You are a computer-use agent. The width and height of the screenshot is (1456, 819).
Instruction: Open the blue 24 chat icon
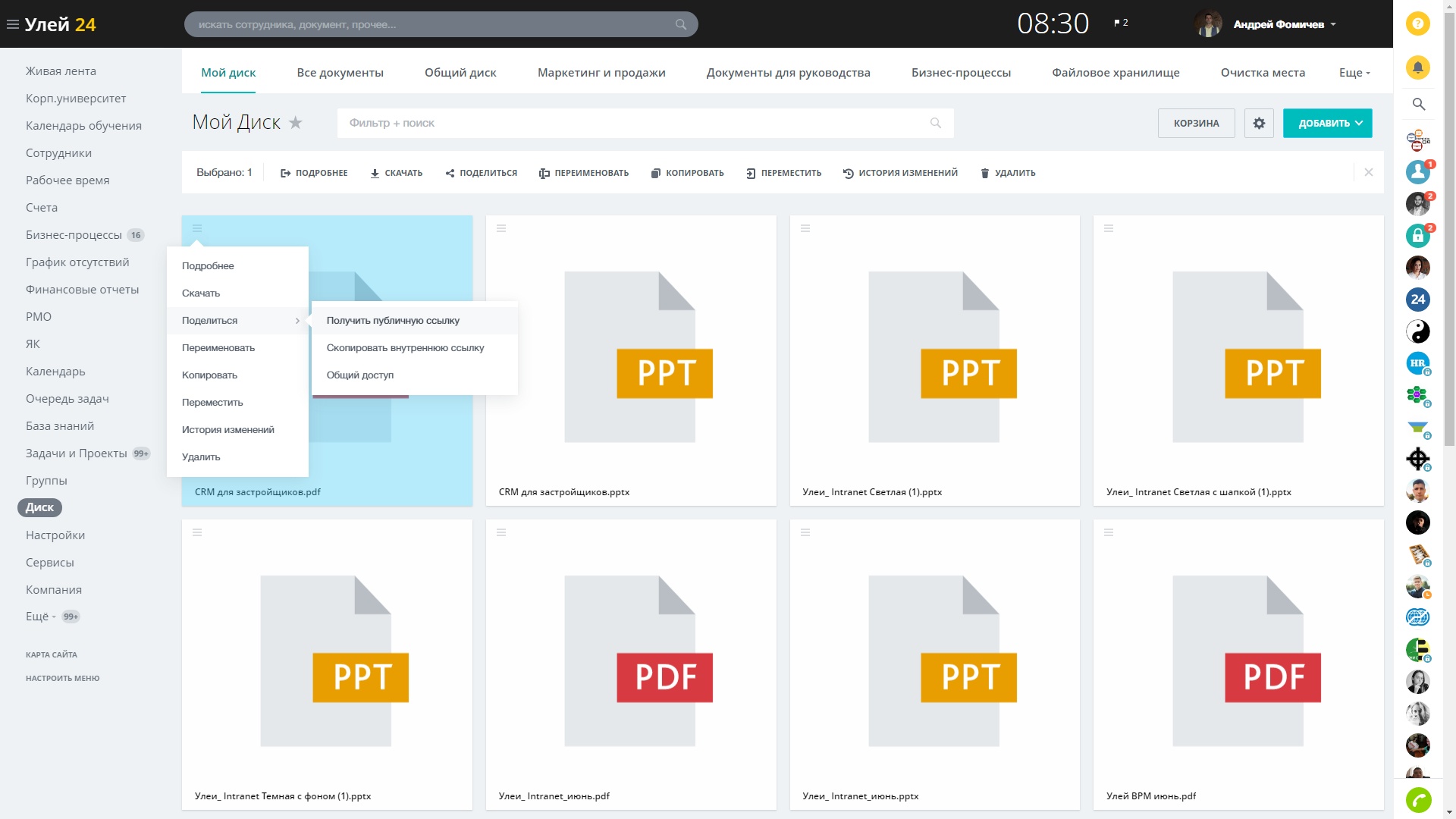[x=1417, y=300]
